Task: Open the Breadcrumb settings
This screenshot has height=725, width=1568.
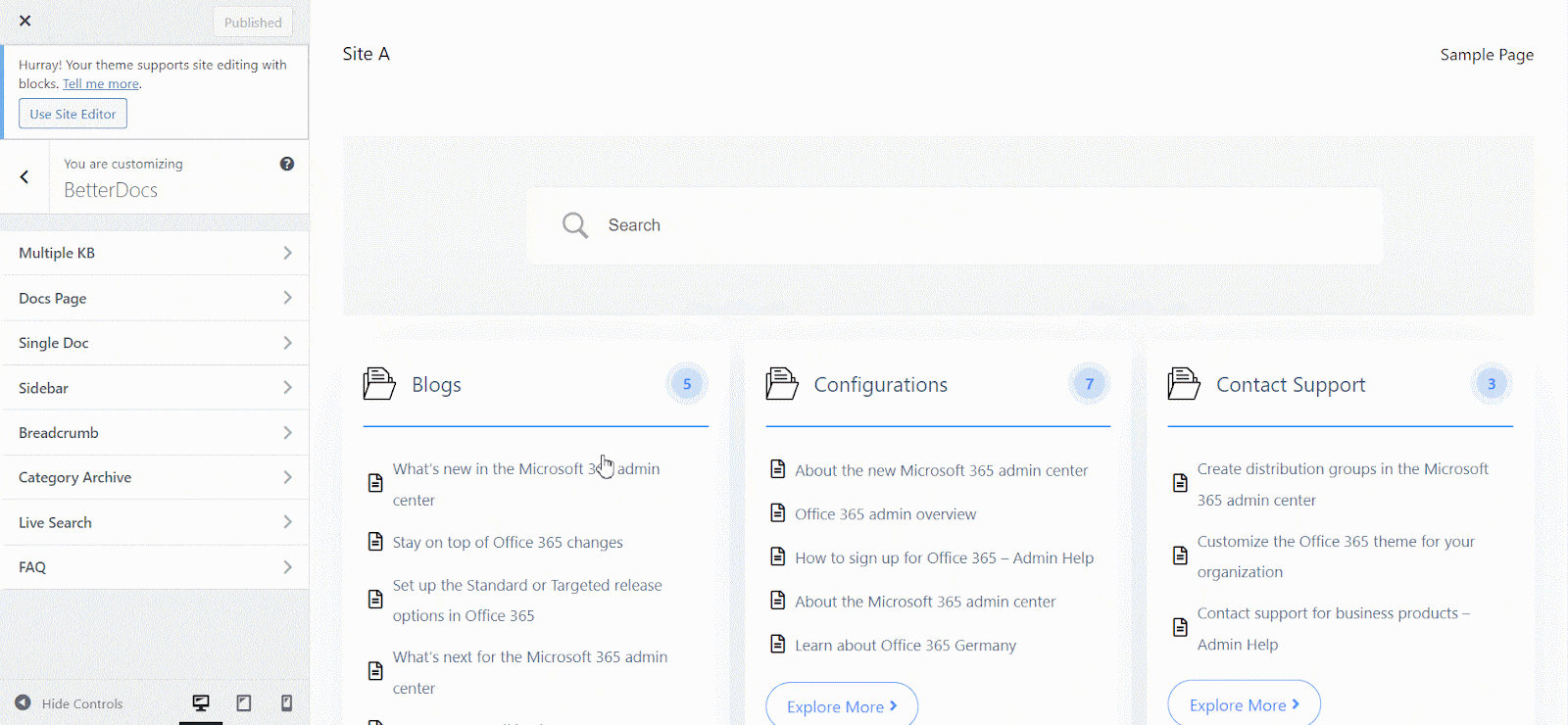Action: (155, 433)
